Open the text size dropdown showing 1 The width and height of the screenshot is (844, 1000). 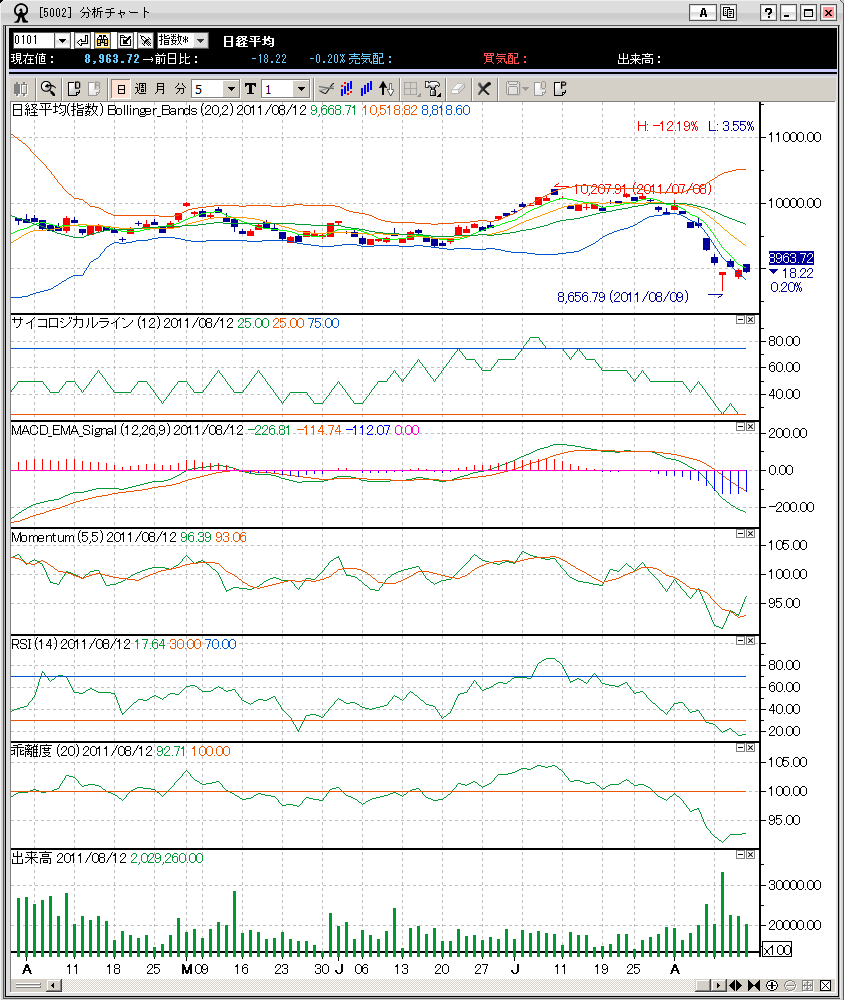[x=302, y=88]
